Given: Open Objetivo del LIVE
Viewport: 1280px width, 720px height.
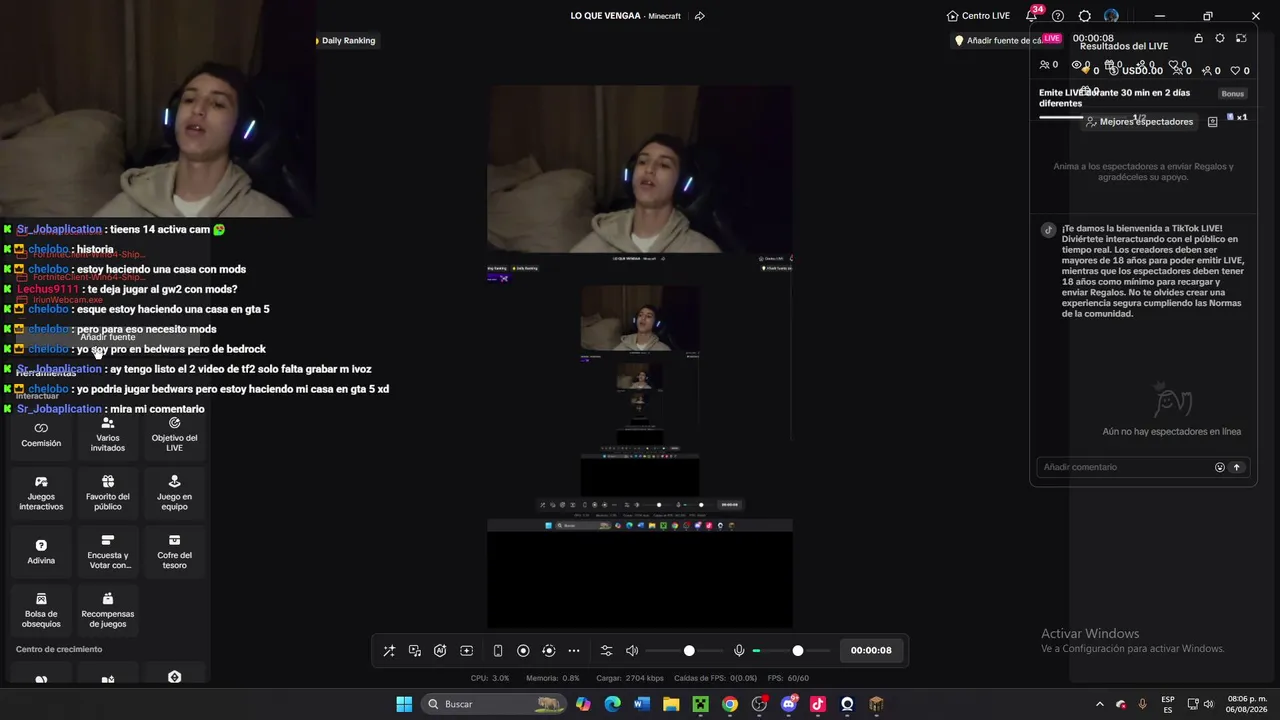Looking at the screenshot, I should pyautogui.click(x=174, y=435).
